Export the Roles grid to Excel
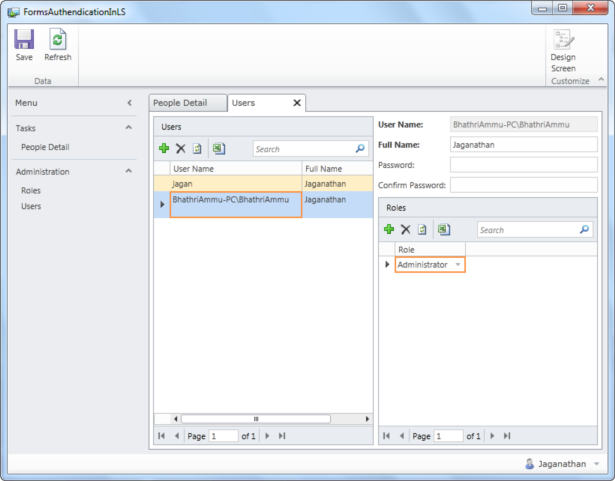615x481 pixels. 444,229
